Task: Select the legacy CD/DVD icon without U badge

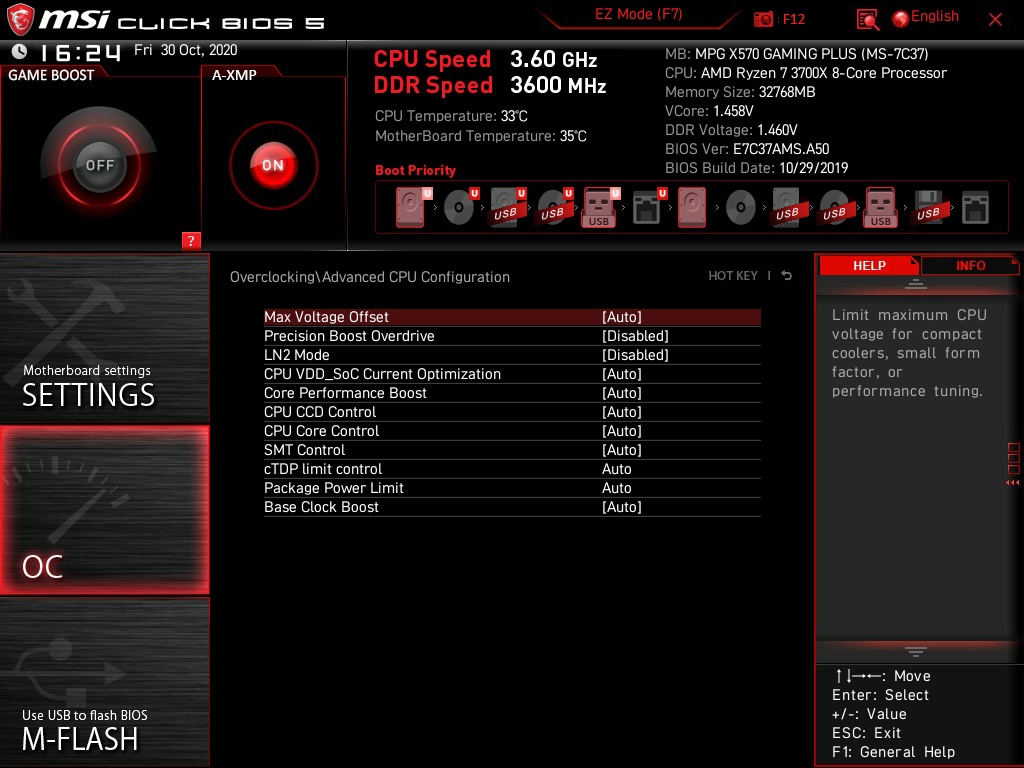Action: tap(741, 208)
